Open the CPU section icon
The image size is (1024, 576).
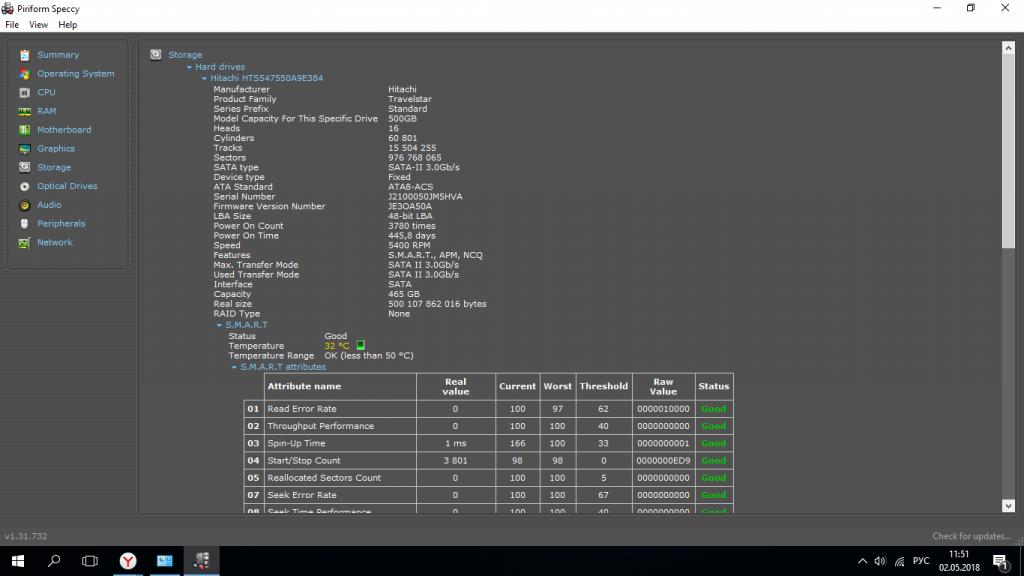(25, 92)
